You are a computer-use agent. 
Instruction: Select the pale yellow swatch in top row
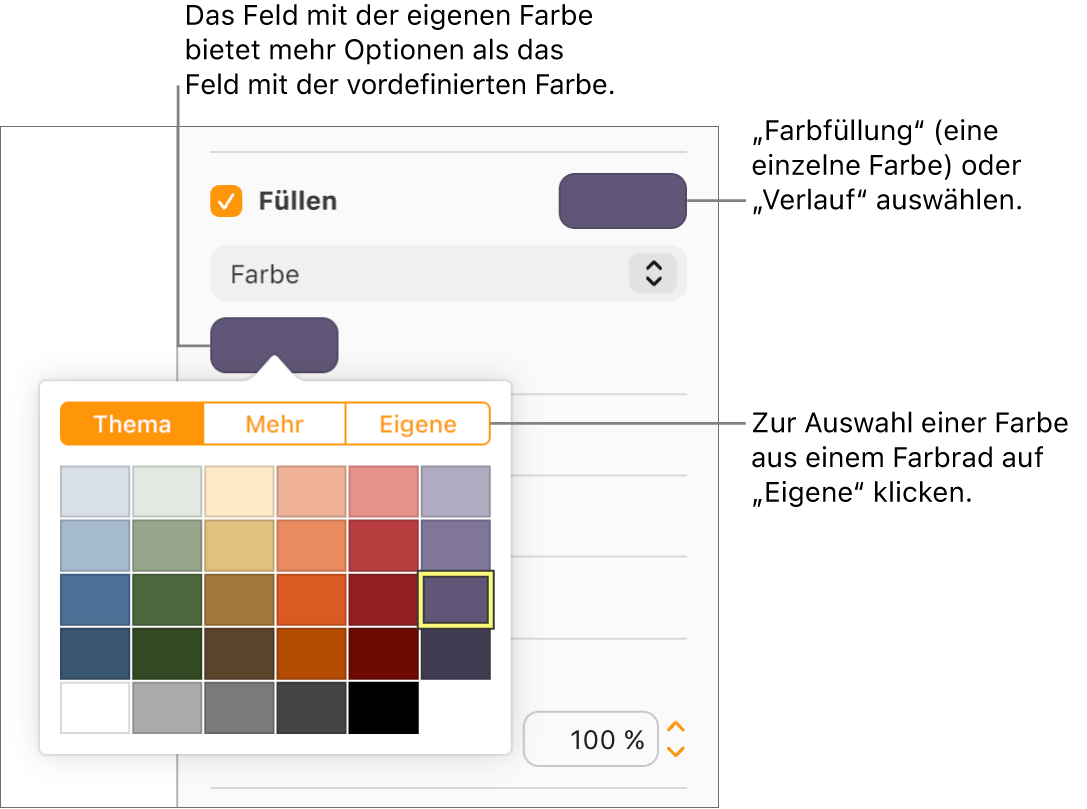tap(239, 490)
